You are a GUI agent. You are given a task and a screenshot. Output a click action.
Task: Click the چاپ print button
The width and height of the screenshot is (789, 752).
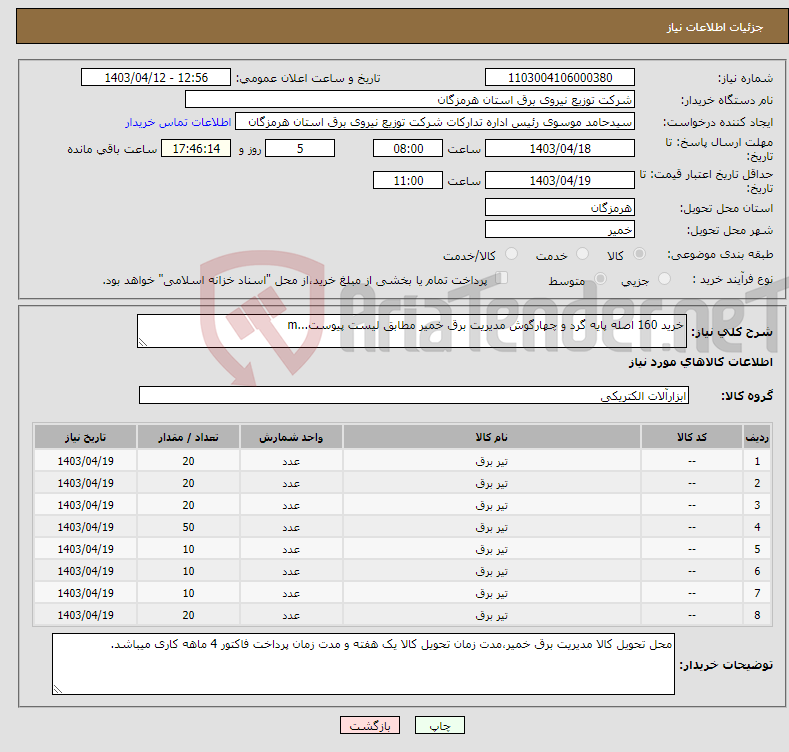pyautogui.click(x=439, y=725)
